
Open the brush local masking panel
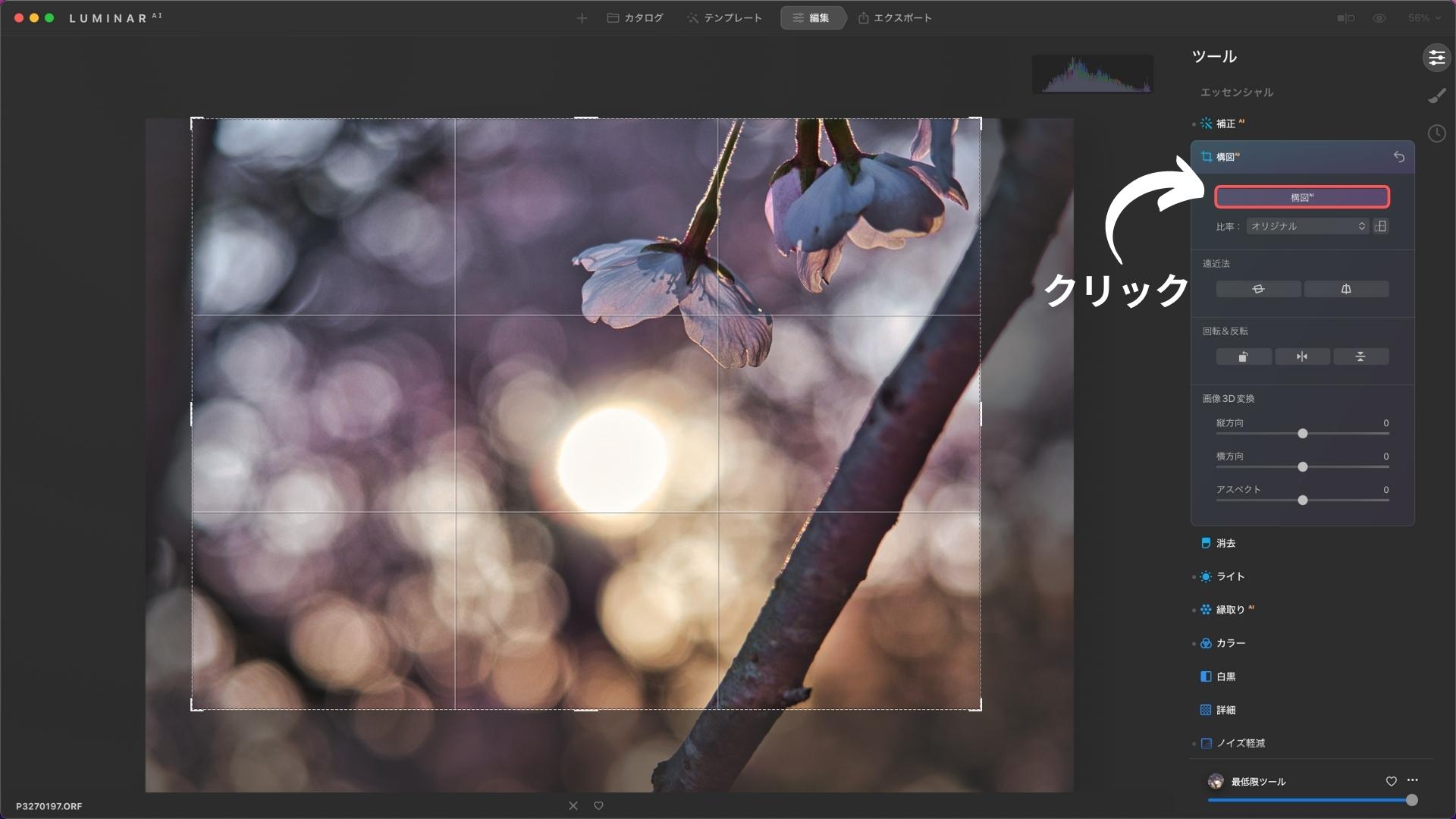point(1436,96)
